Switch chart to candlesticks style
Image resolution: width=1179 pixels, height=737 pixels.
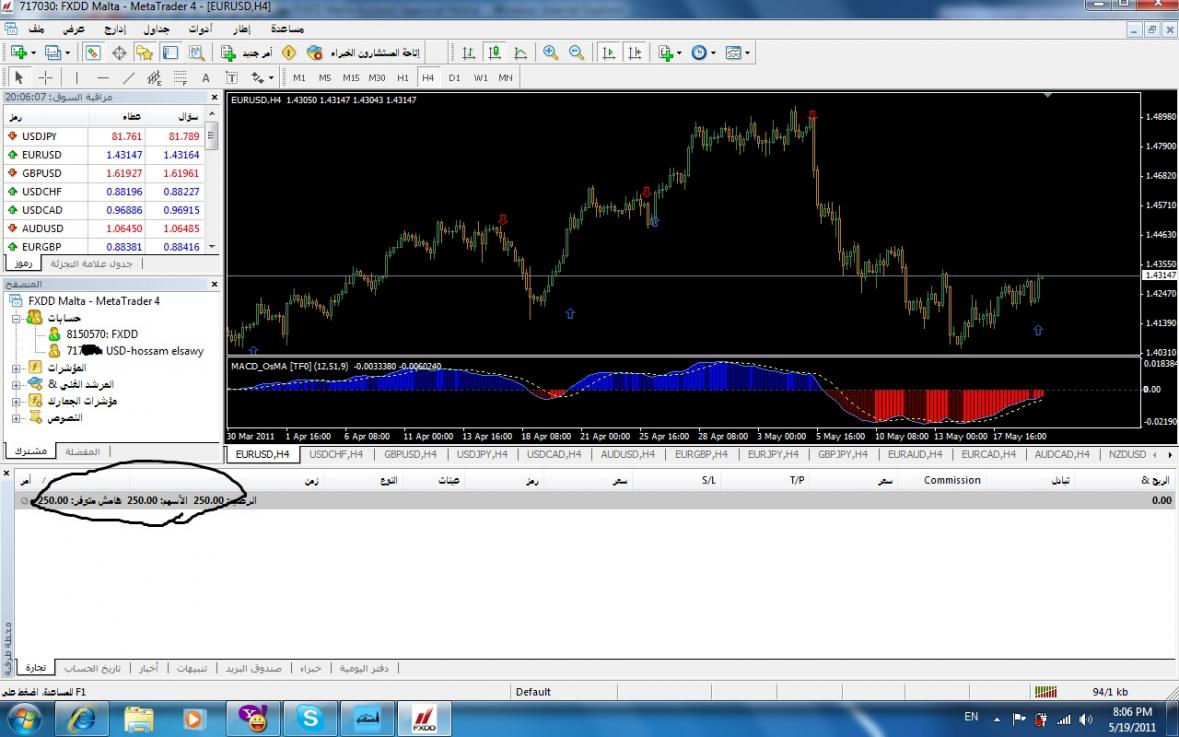pos(495,53)
